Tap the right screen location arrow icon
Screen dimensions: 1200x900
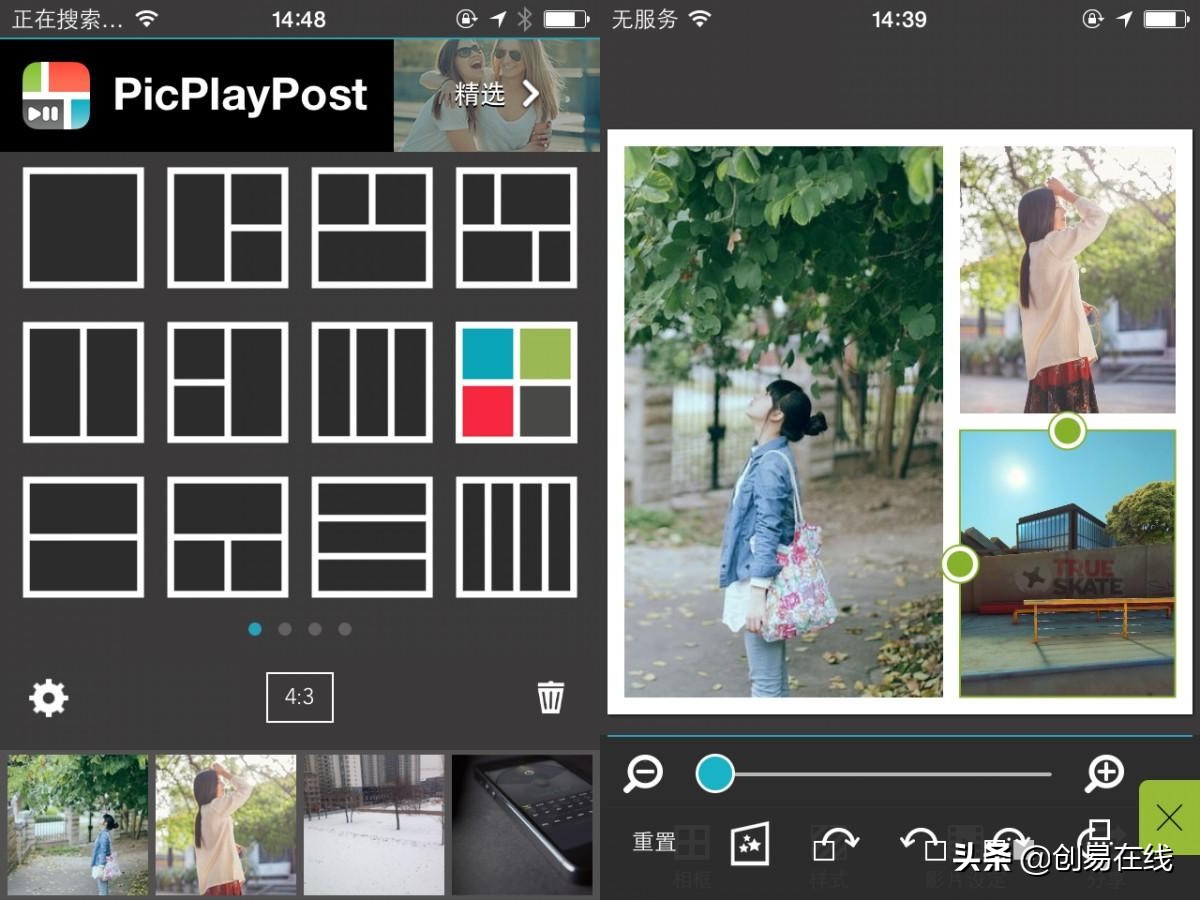[1125, 19]
